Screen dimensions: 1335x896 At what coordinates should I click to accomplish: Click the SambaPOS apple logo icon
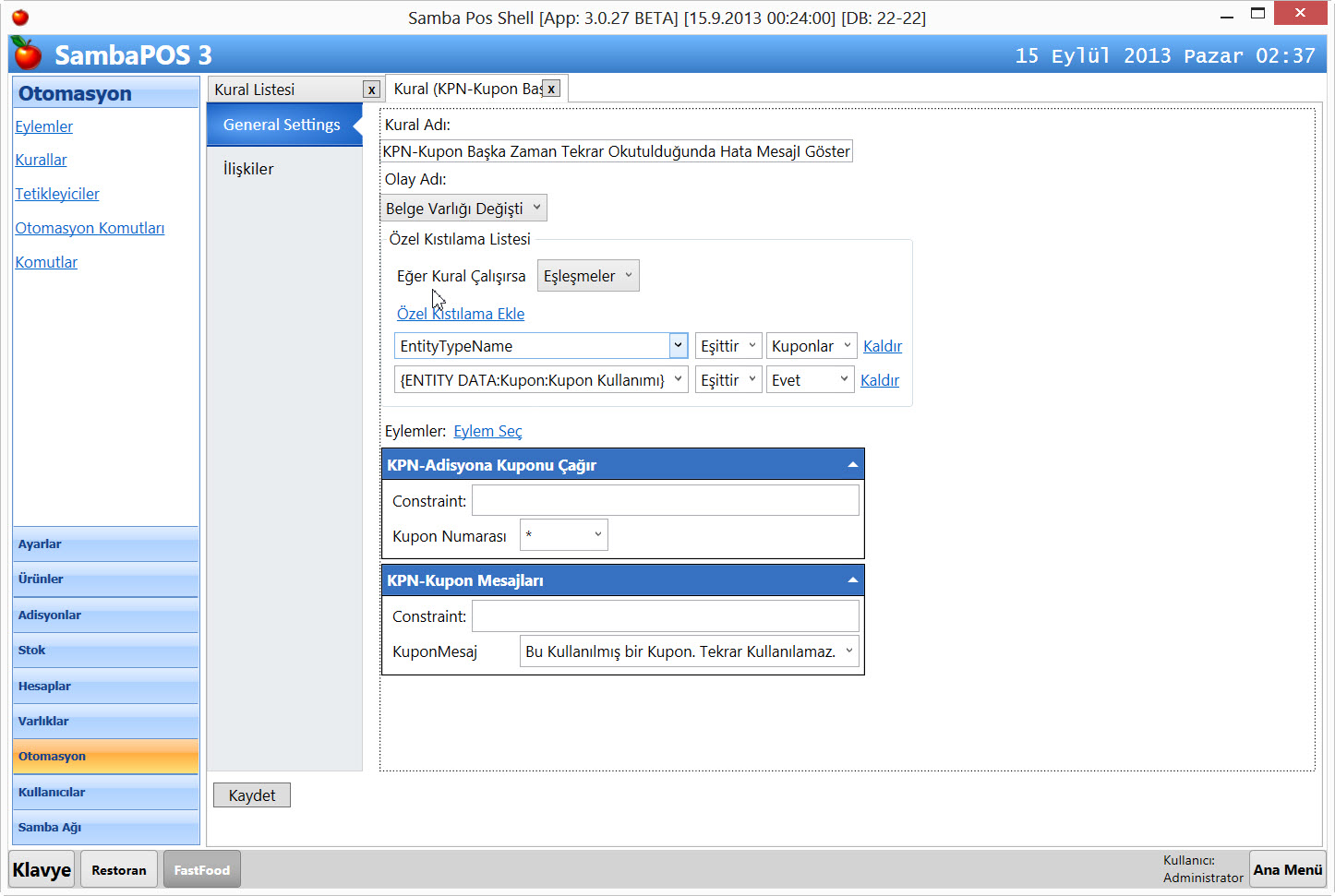point(27,54)
